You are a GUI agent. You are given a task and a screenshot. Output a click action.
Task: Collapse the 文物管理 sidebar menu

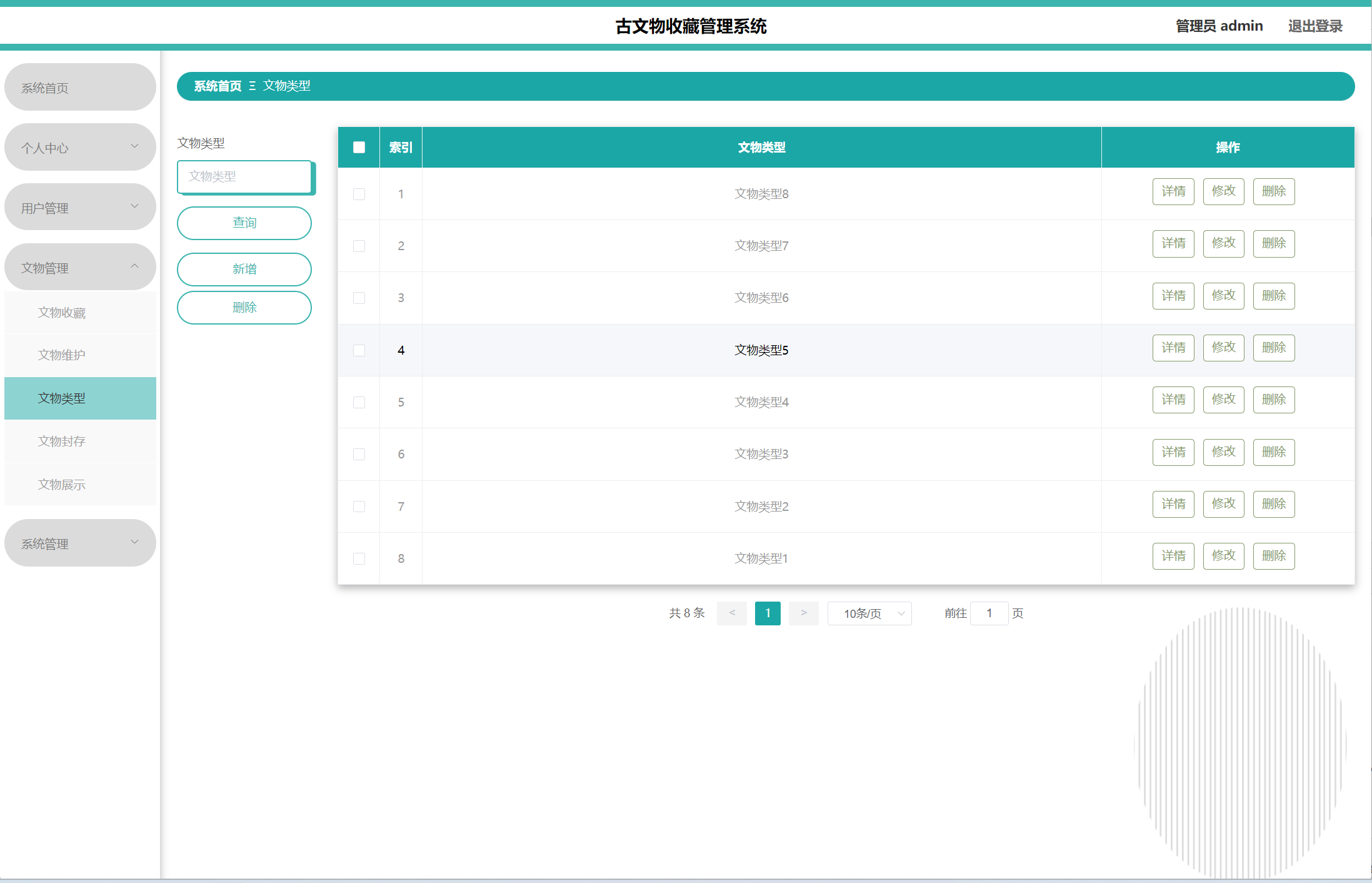[x=80, y=267]
